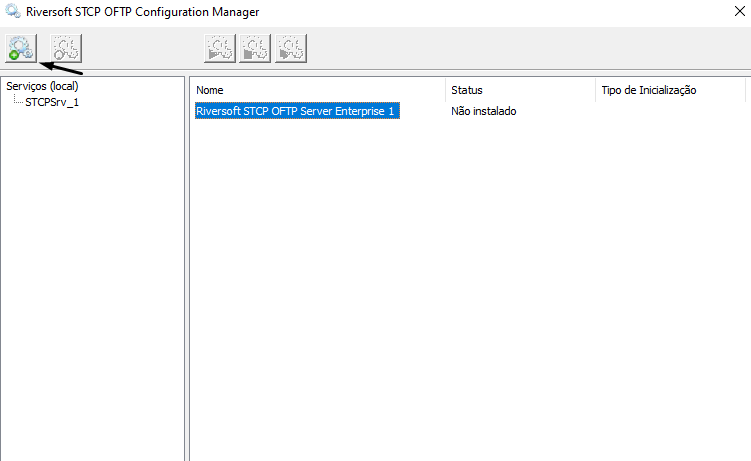Click the disabled remove service gear icon
Screen dimensions: 751x461
click(66, 48)
